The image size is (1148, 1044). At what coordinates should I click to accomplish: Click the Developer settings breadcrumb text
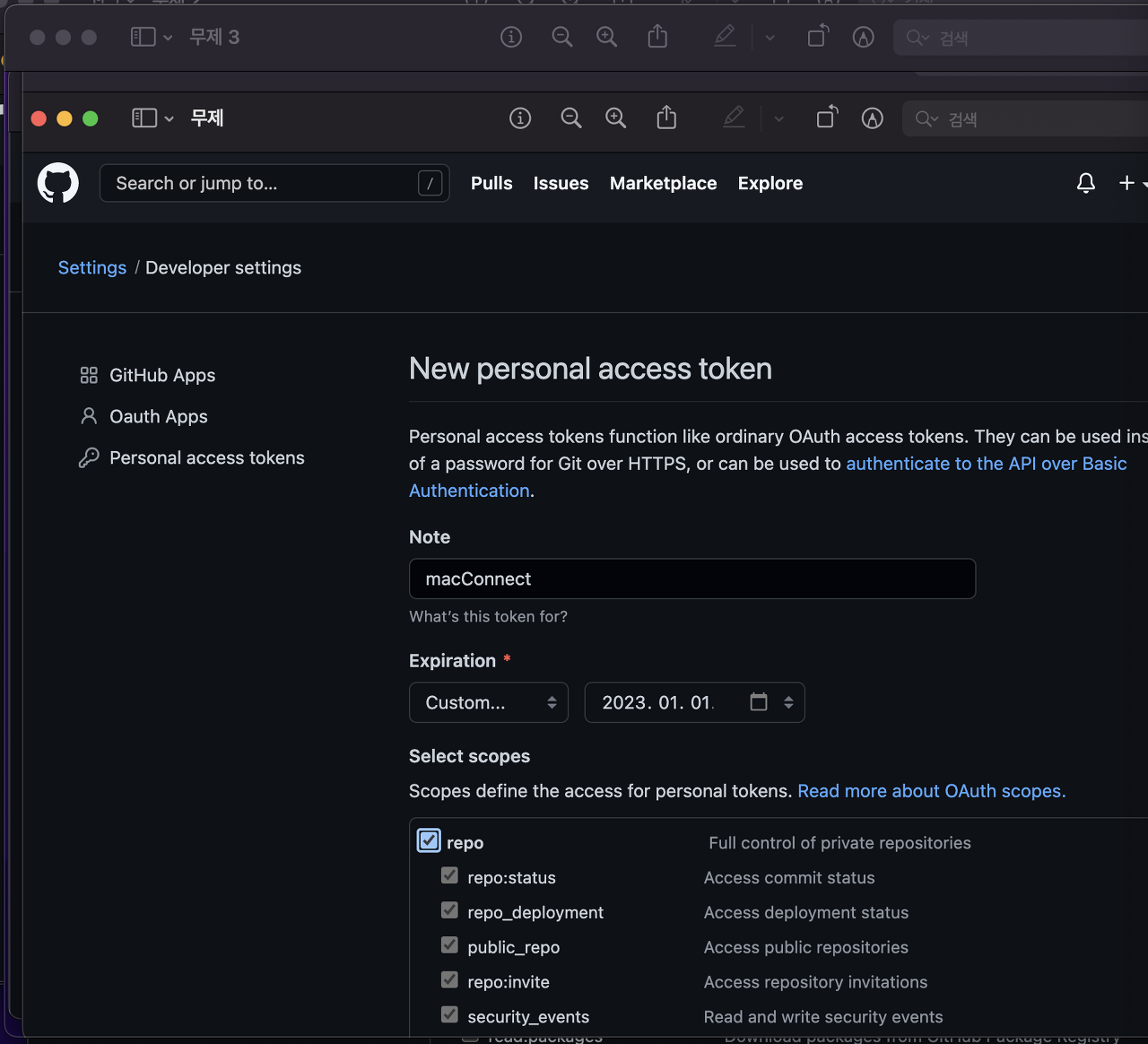[223, 267]
